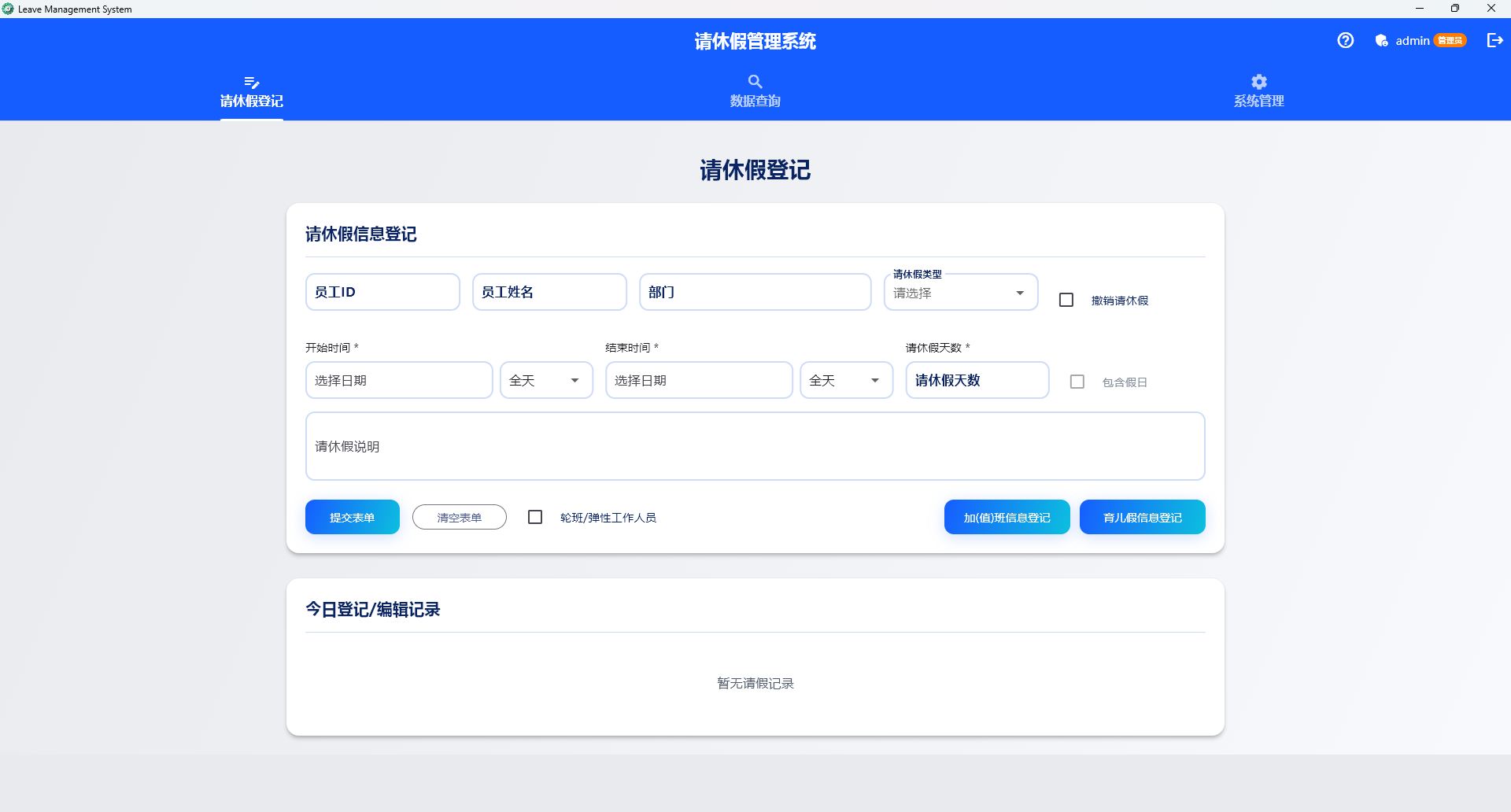Click the 数据查询 magnifier icon
Screen dimensions: 1511x812
(x=755, y=82)
